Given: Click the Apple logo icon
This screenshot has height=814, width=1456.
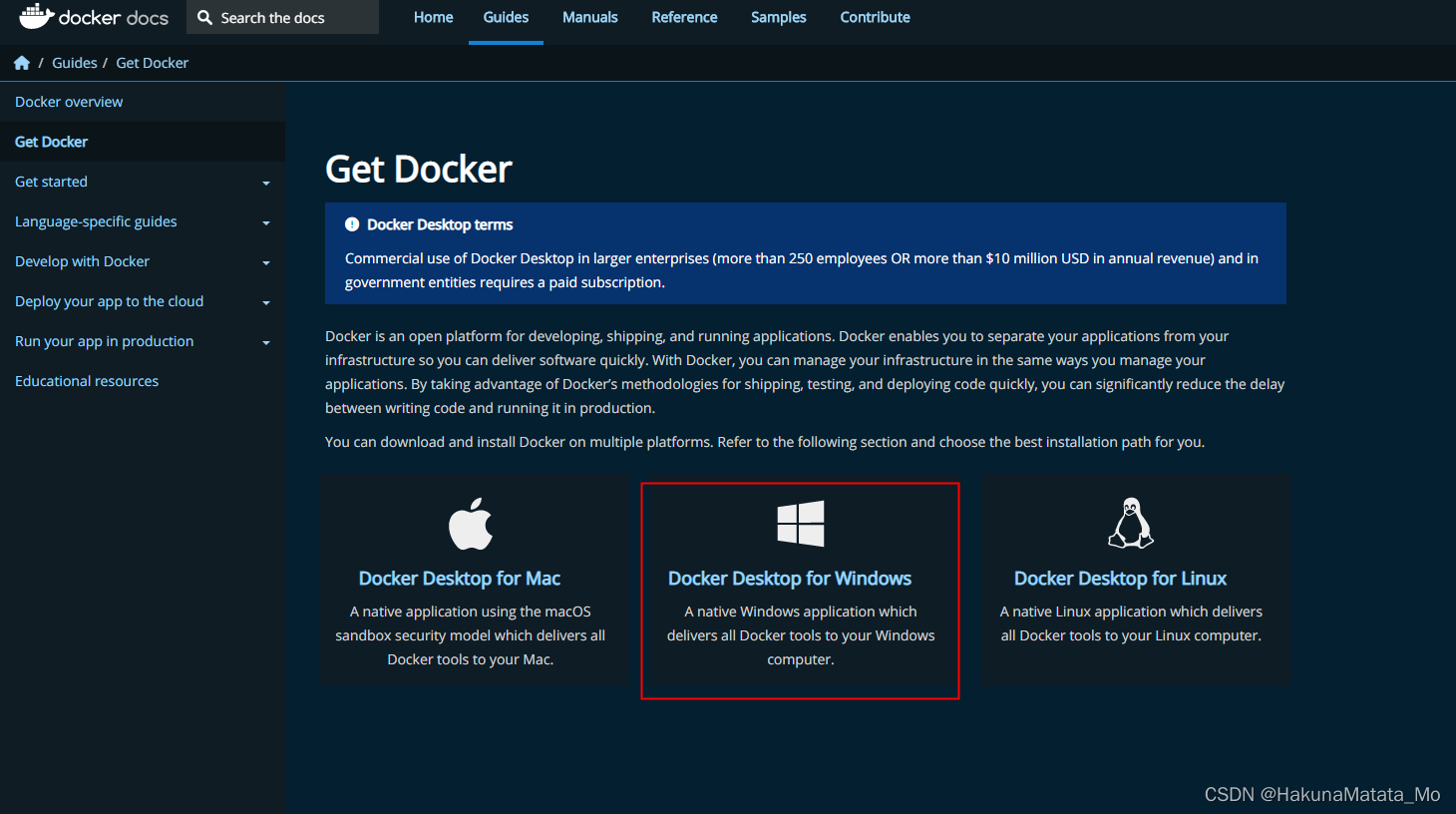Looking at the screenshot, I should coord(471,524).
